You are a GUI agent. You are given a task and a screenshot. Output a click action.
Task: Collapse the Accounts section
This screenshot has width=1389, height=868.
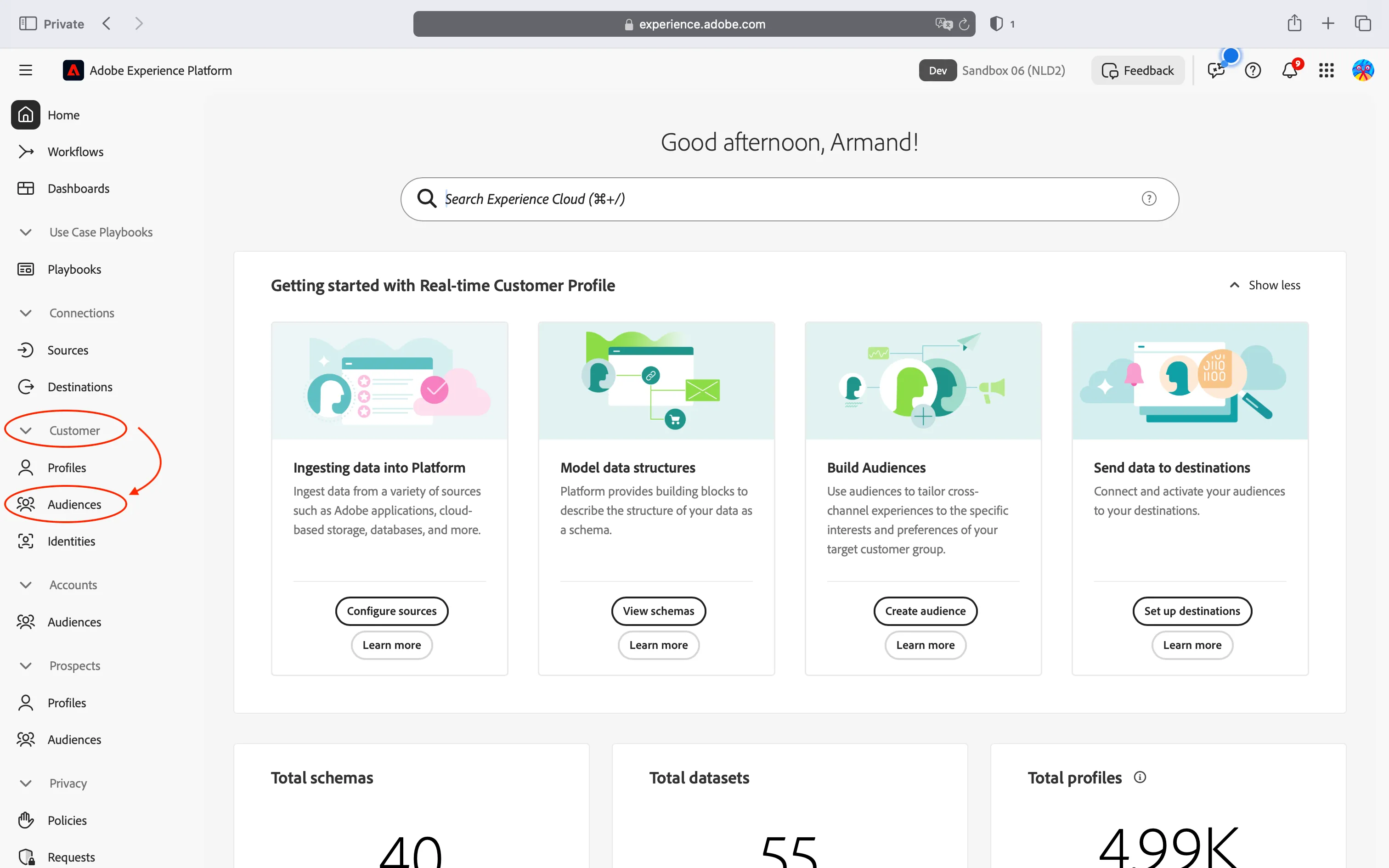pos(25,585)
